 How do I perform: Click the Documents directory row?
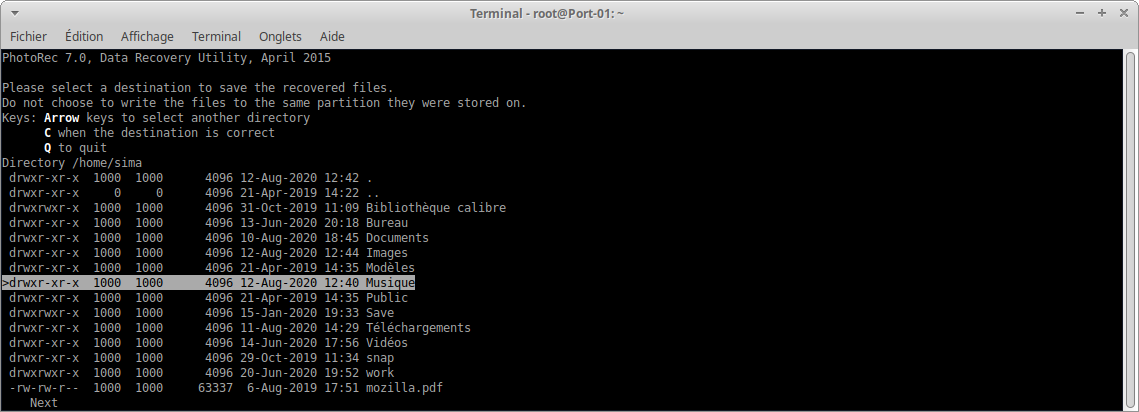[397, 238]
